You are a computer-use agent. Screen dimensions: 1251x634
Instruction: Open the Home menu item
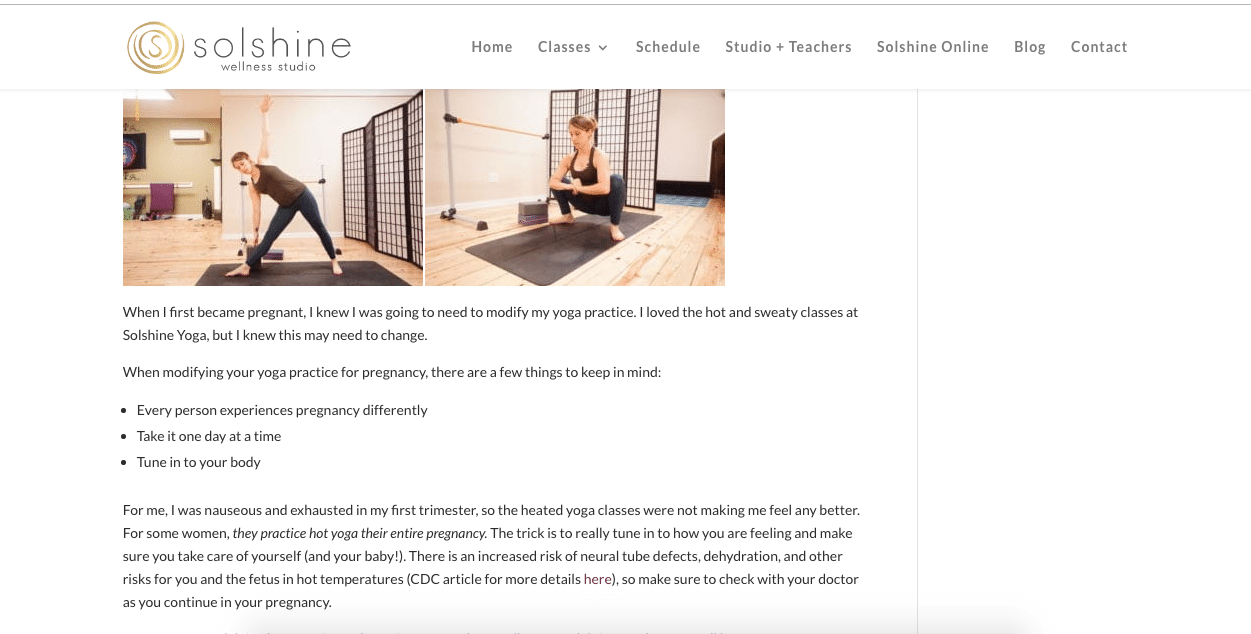pos(492,47)
